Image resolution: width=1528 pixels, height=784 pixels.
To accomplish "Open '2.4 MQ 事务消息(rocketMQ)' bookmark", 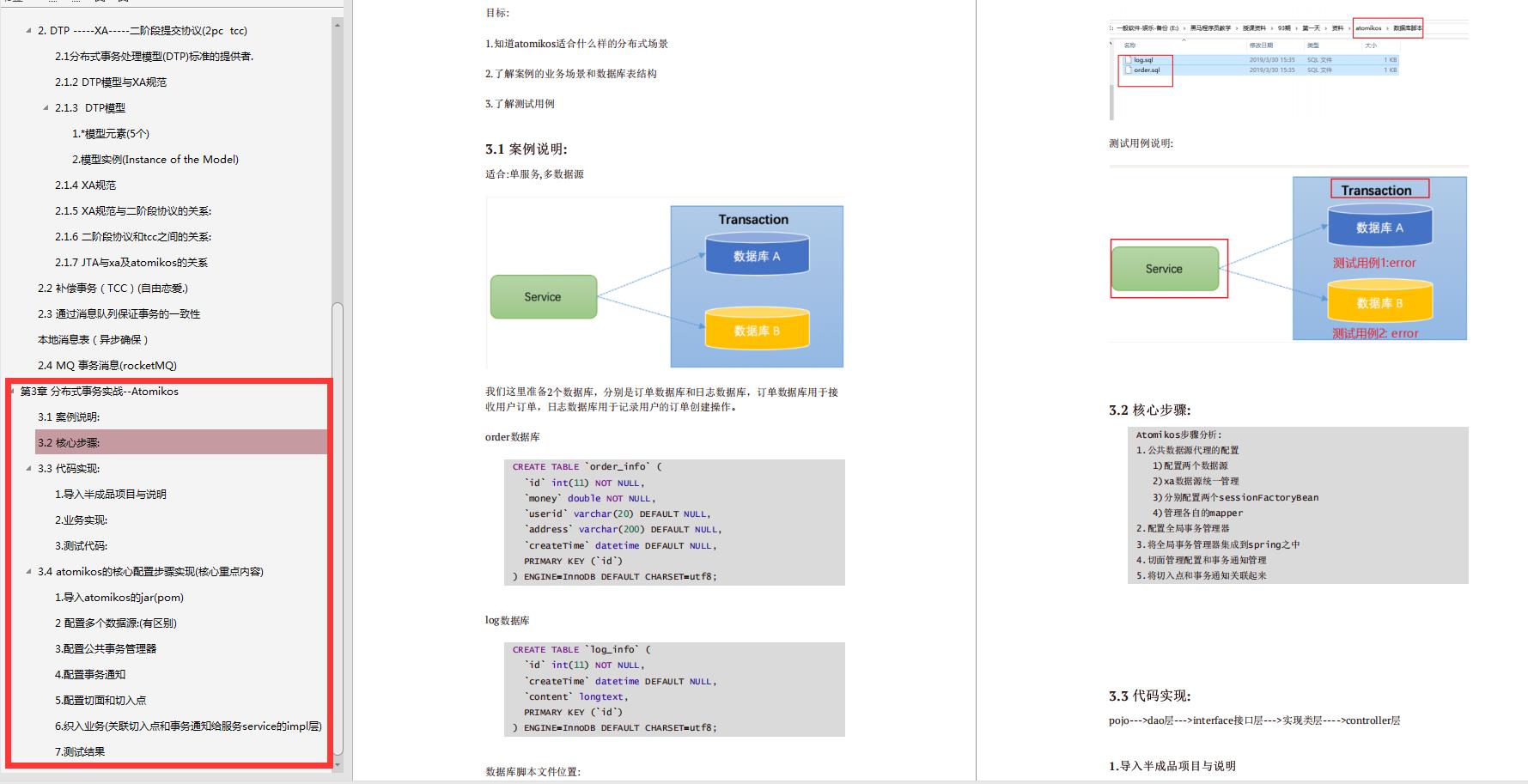I will [107, 366].
